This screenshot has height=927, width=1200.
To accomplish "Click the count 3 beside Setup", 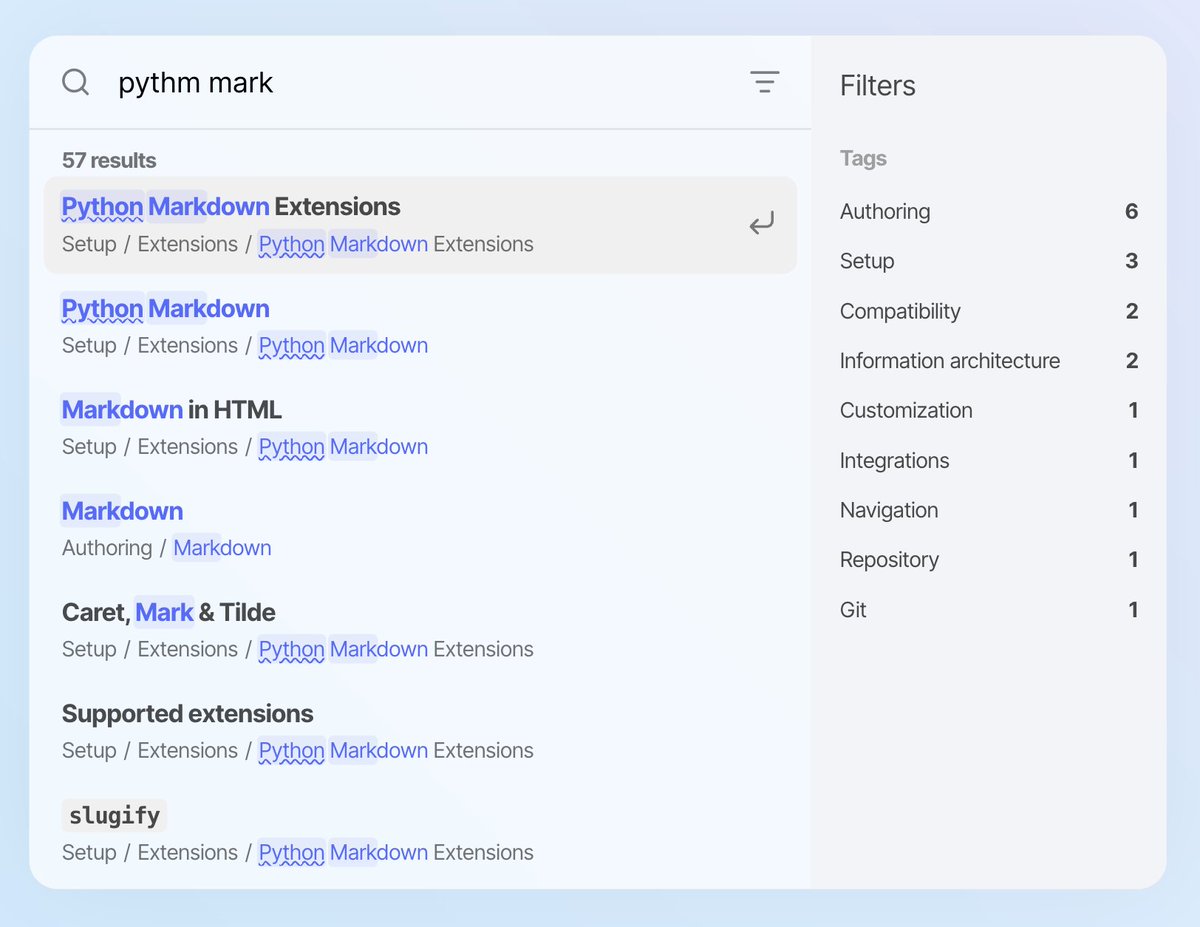I will (1131, 261).
